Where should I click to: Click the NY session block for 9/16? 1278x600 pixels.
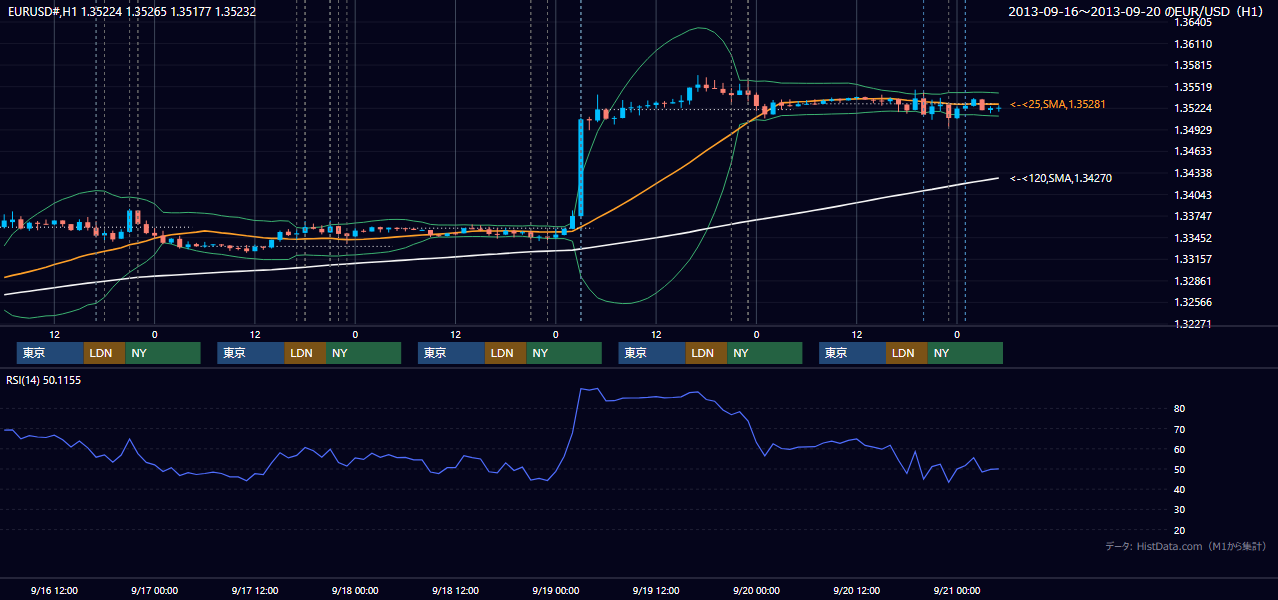[162, 353]
